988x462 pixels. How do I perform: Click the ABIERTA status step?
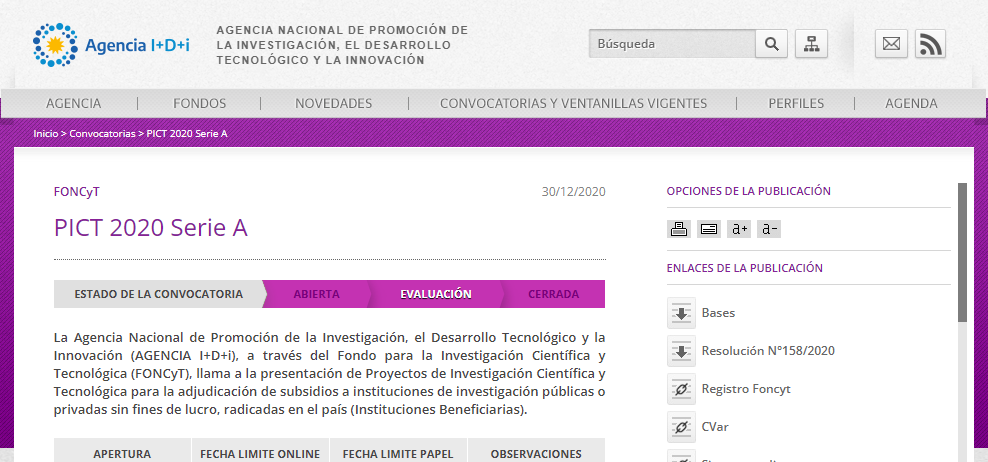(x=316, y=294)
